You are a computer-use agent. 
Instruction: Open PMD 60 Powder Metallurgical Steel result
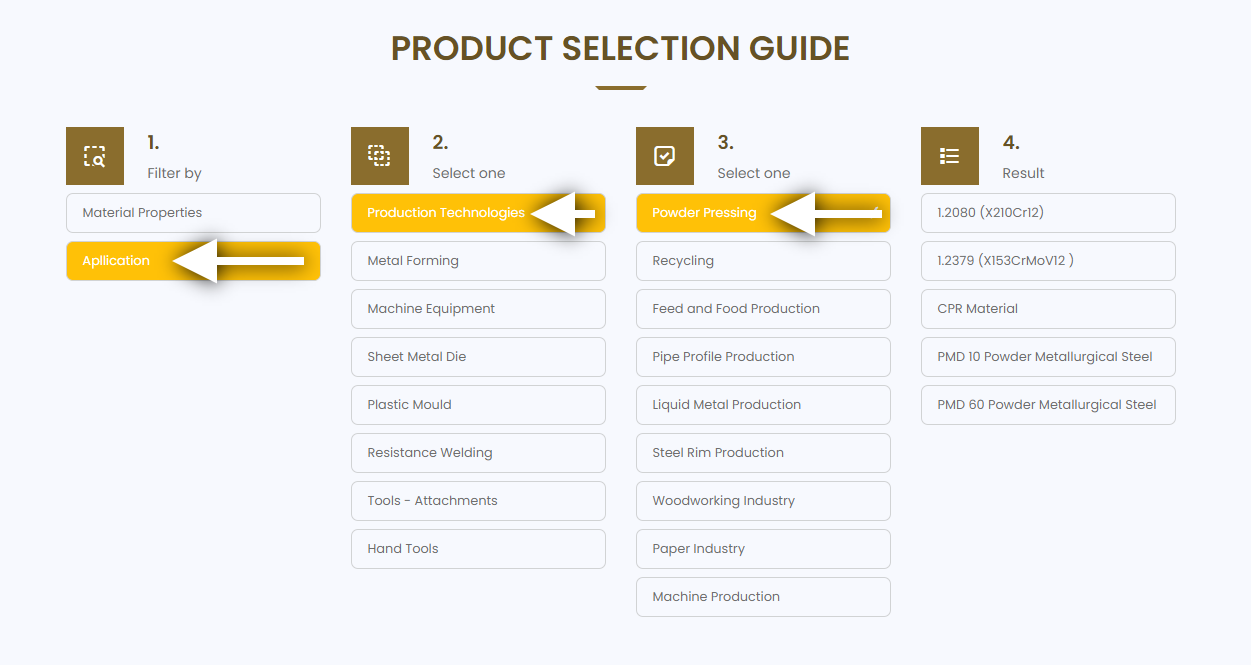click(1048, 405)
